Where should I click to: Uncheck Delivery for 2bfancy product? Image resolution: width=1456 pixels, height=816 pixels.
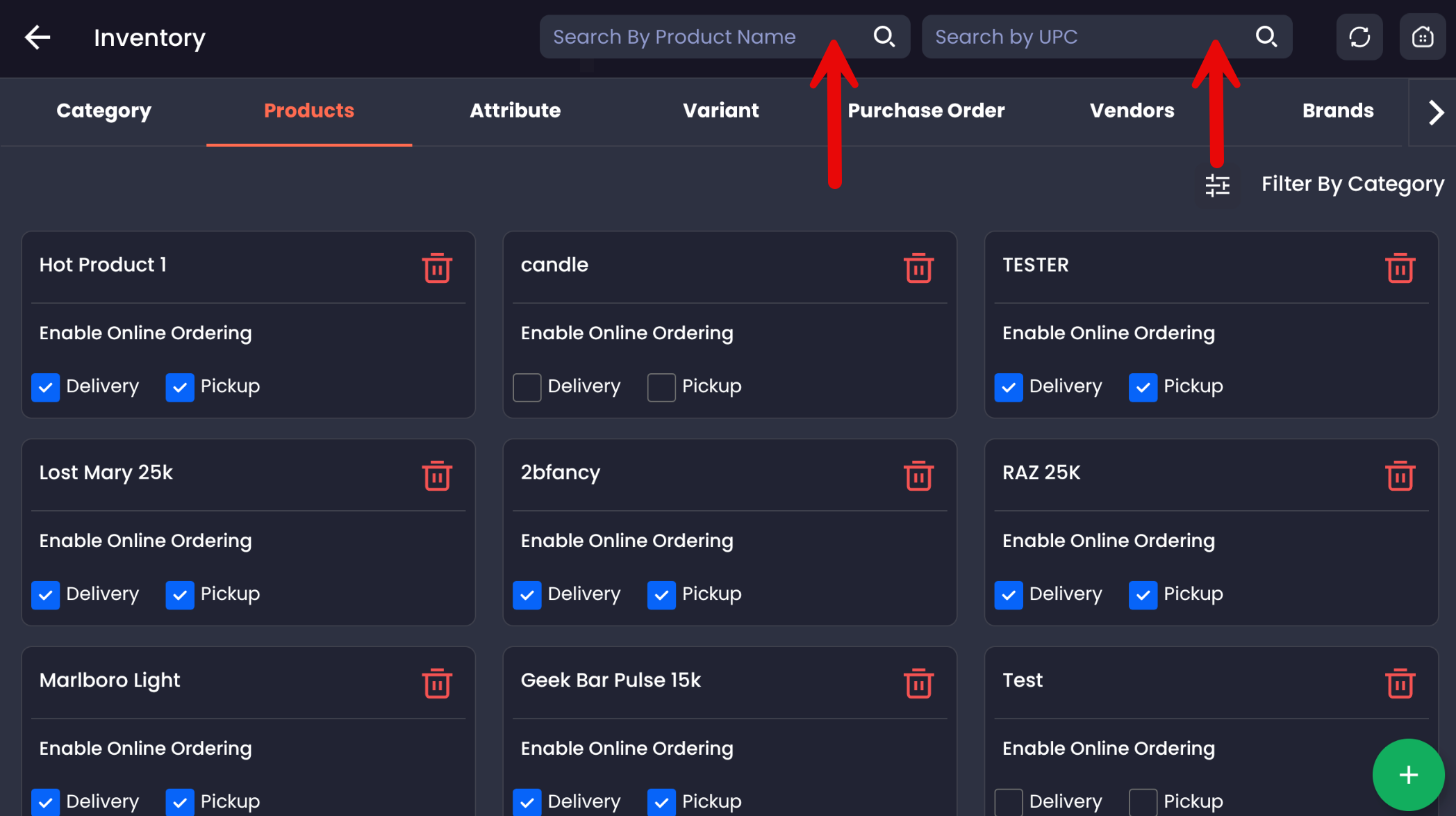click(x=527, y=595)
